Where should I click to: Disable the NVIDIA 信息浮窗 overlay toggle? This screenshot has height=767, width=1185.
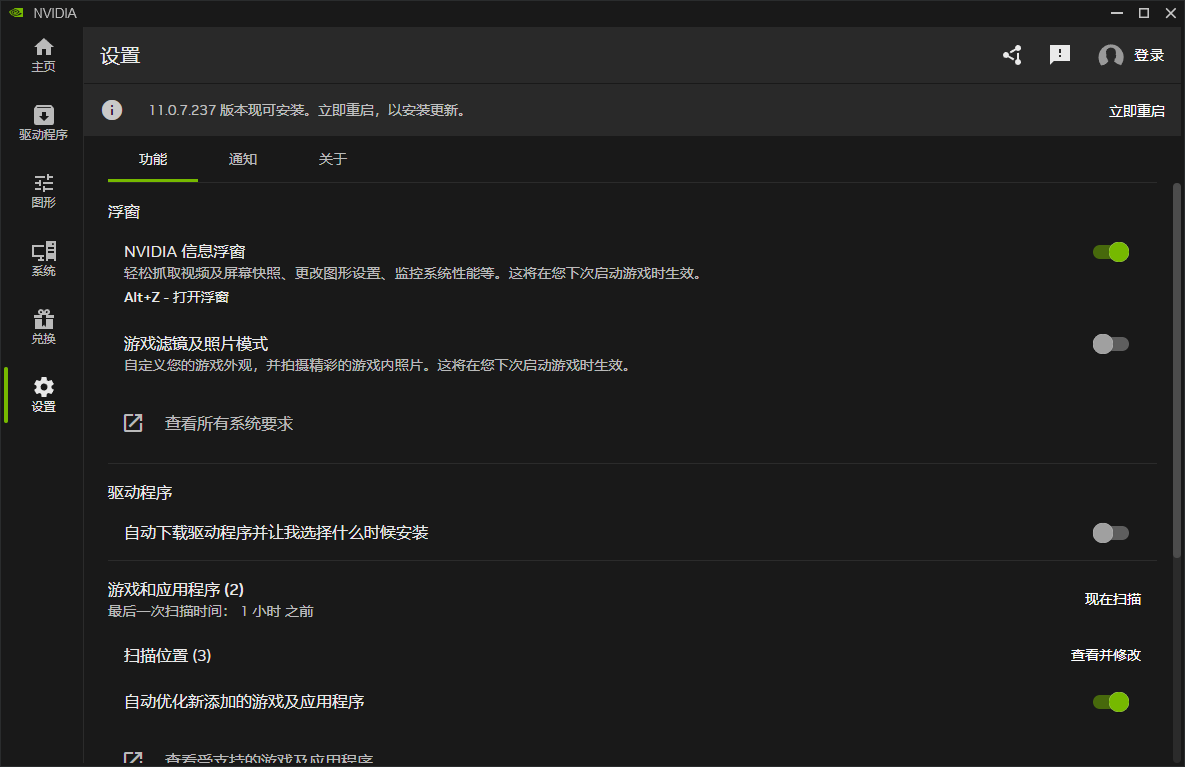(1110, 252)
